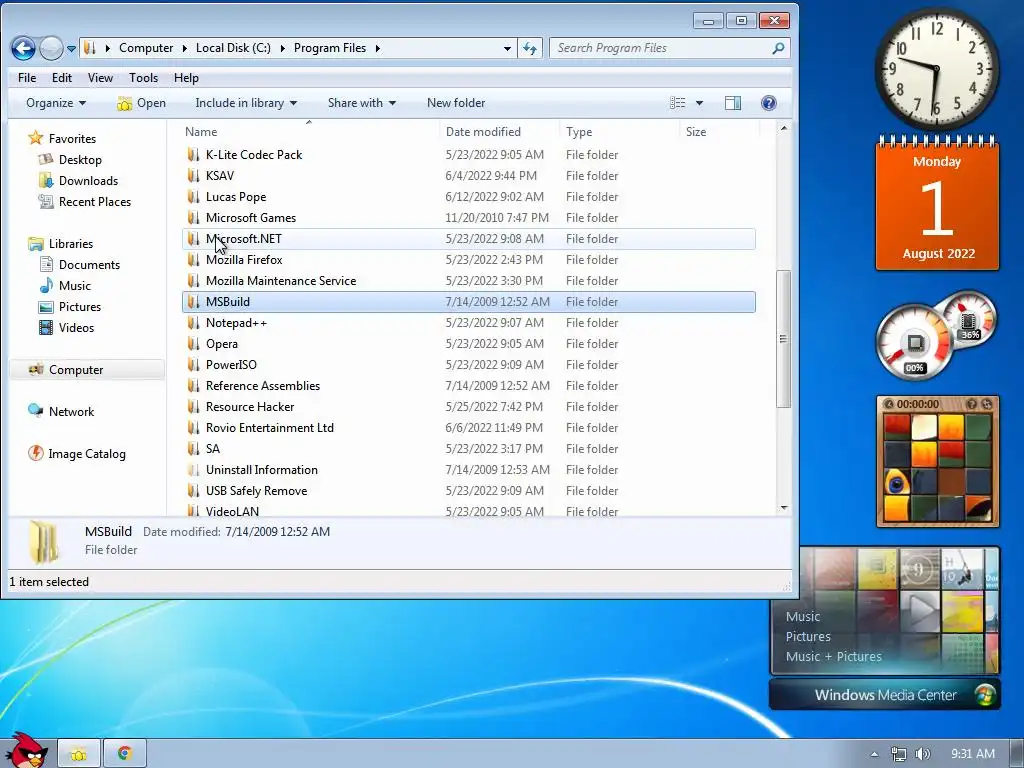Click the search magnifier icon
The height and width of the screenshot is (768, 1024).
click(778, 48)
